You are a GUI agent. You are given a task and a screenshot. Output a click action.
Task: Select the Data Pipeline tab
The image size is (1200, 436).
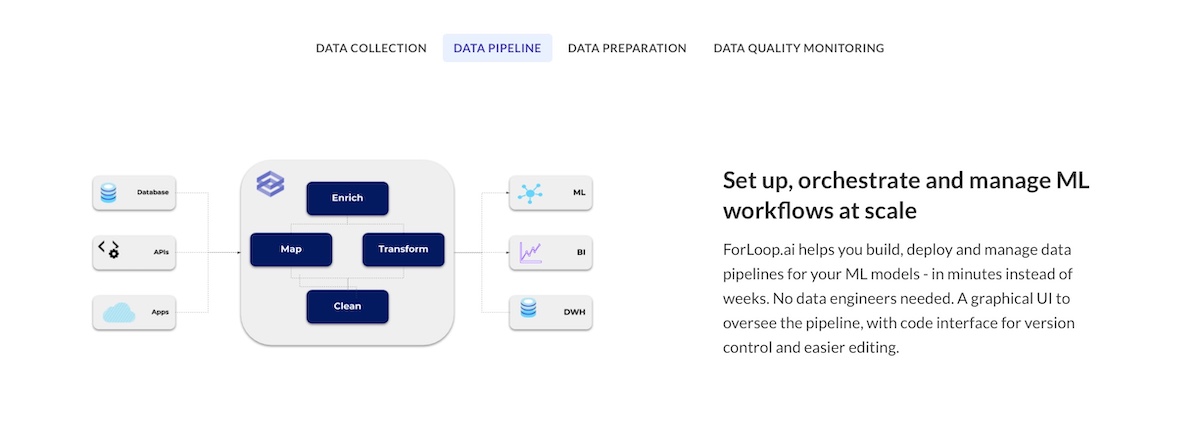497,48
